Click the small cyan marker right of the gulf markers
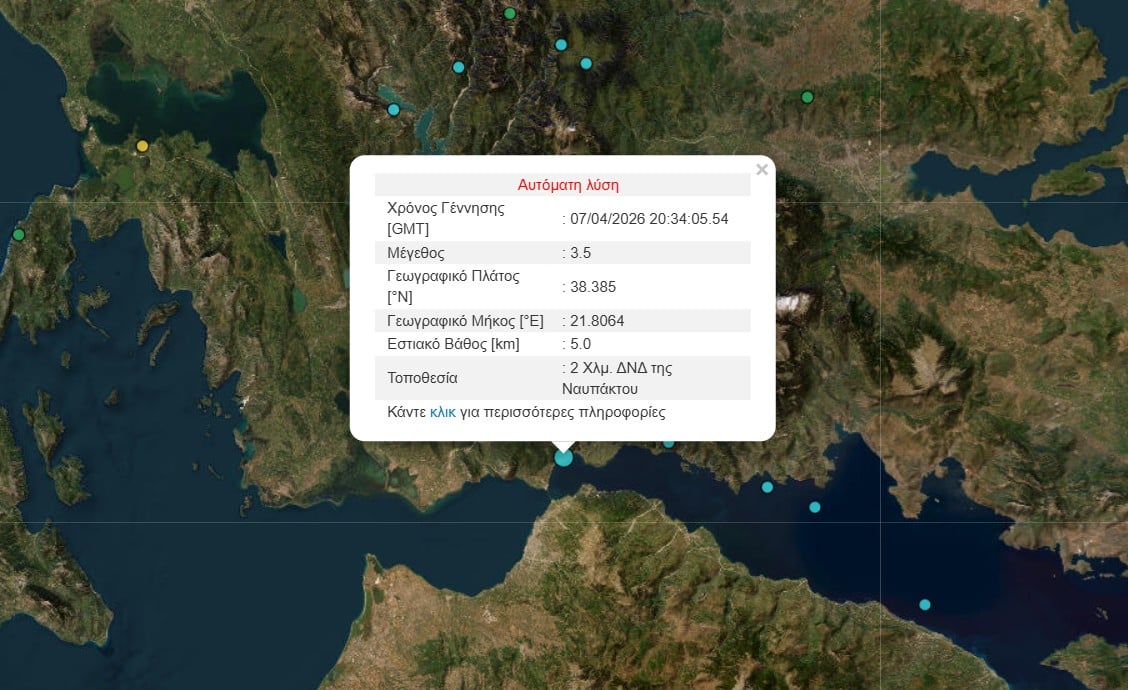1128x690 pixels. tap(815, 507)
